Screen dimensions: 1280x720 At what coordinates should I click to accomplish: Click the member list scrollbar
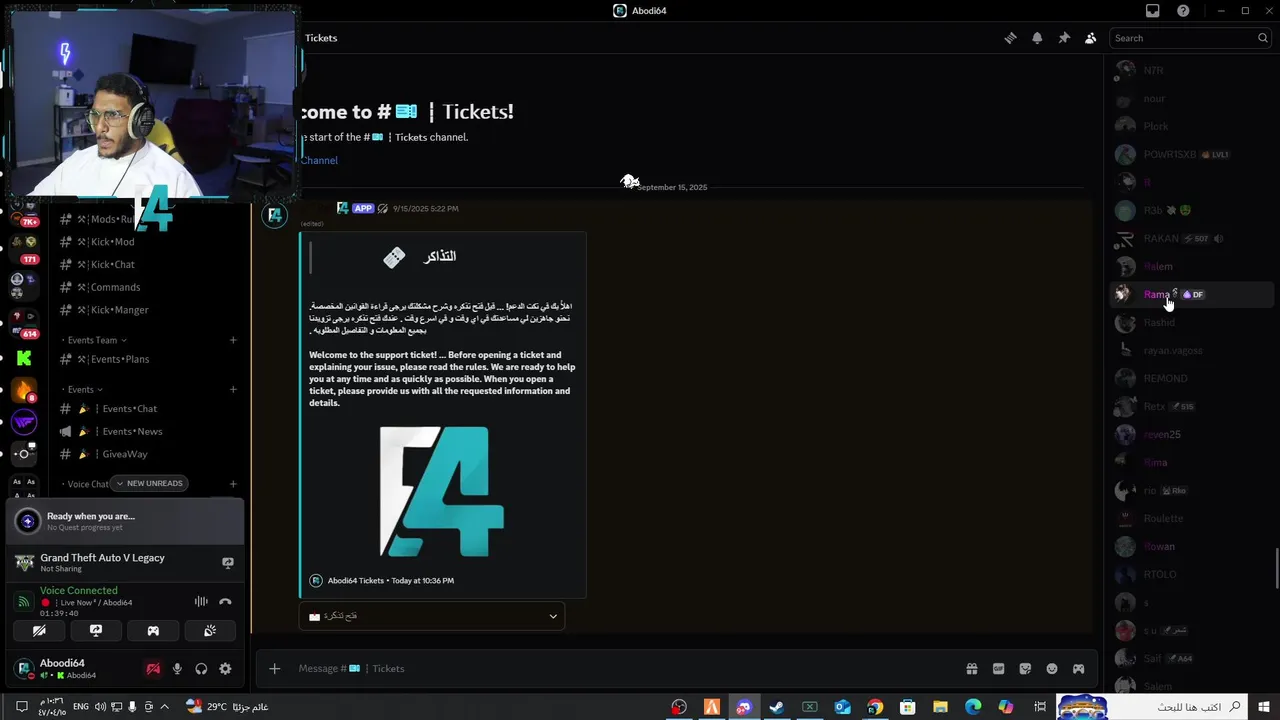[1275, 568]
